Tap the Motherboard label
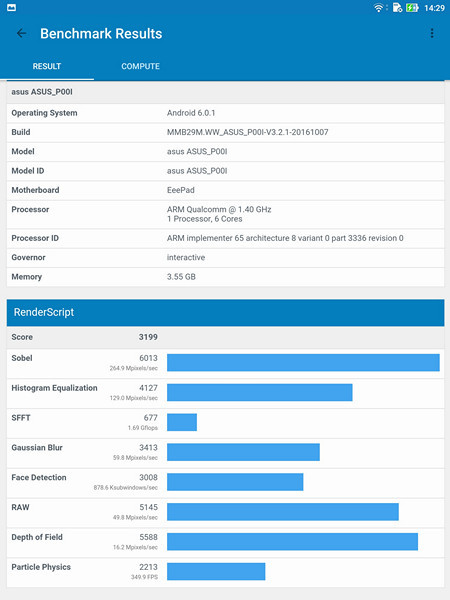Image resolution: width=450 pixels, height=600 pixels. [x=35, y=190]
